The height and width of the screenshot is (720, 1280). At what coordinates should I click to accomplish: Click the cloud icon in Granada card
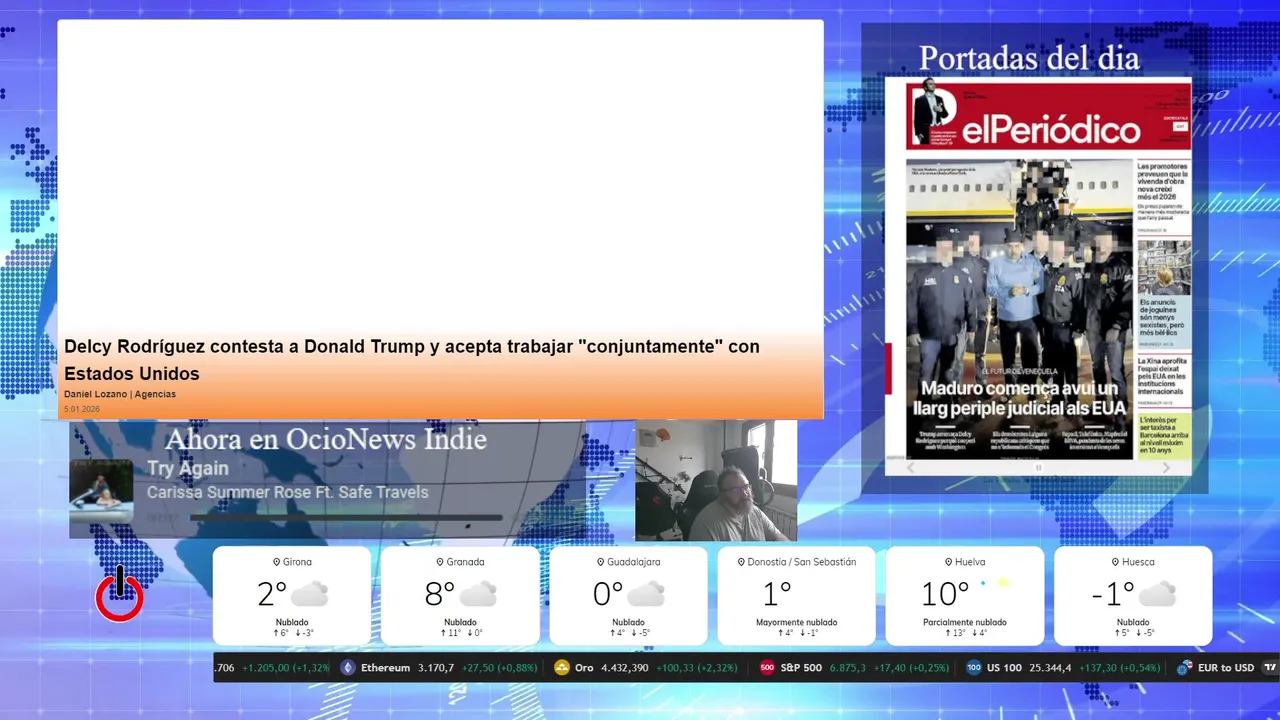[x=478, y=594]
